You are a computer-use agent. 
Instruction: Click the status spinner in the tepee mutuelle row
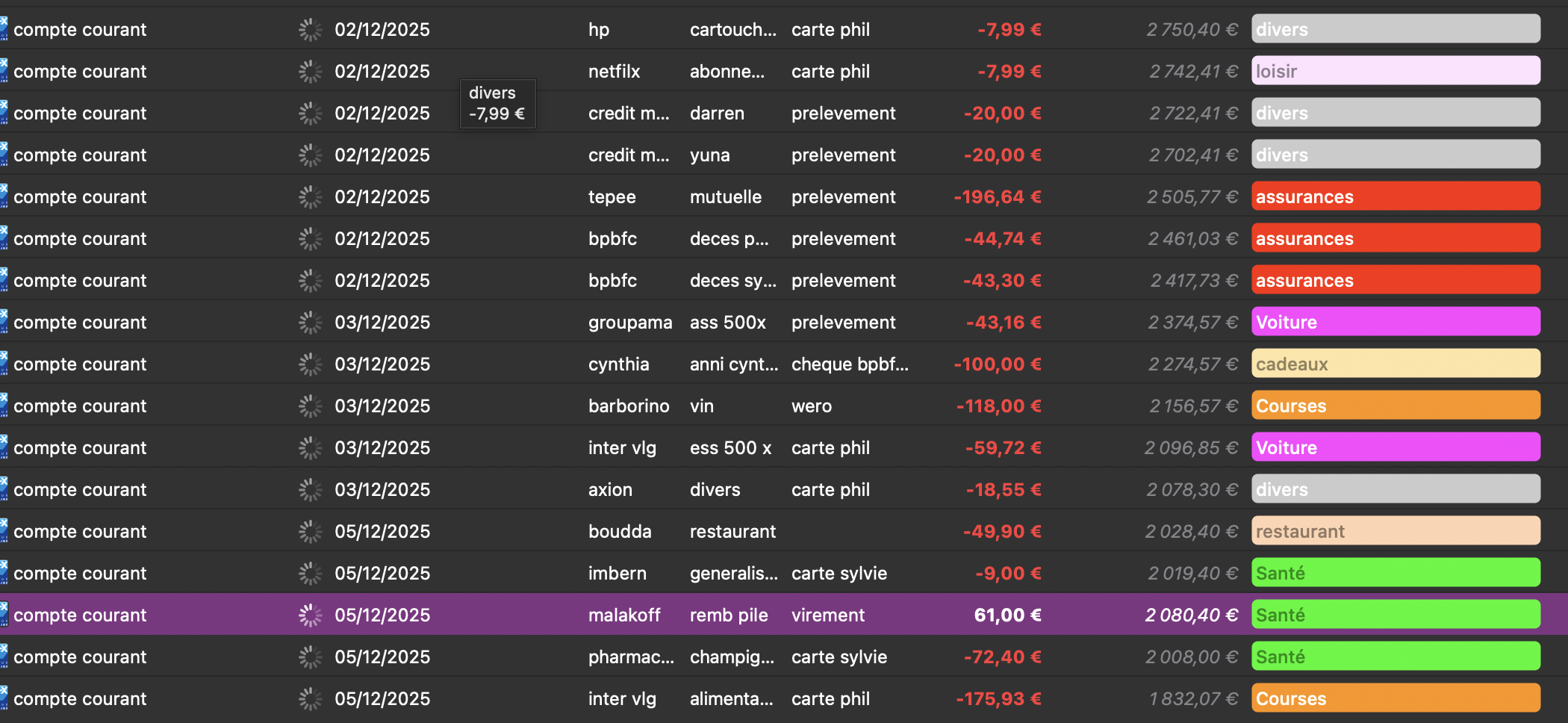tap(310, 197)
